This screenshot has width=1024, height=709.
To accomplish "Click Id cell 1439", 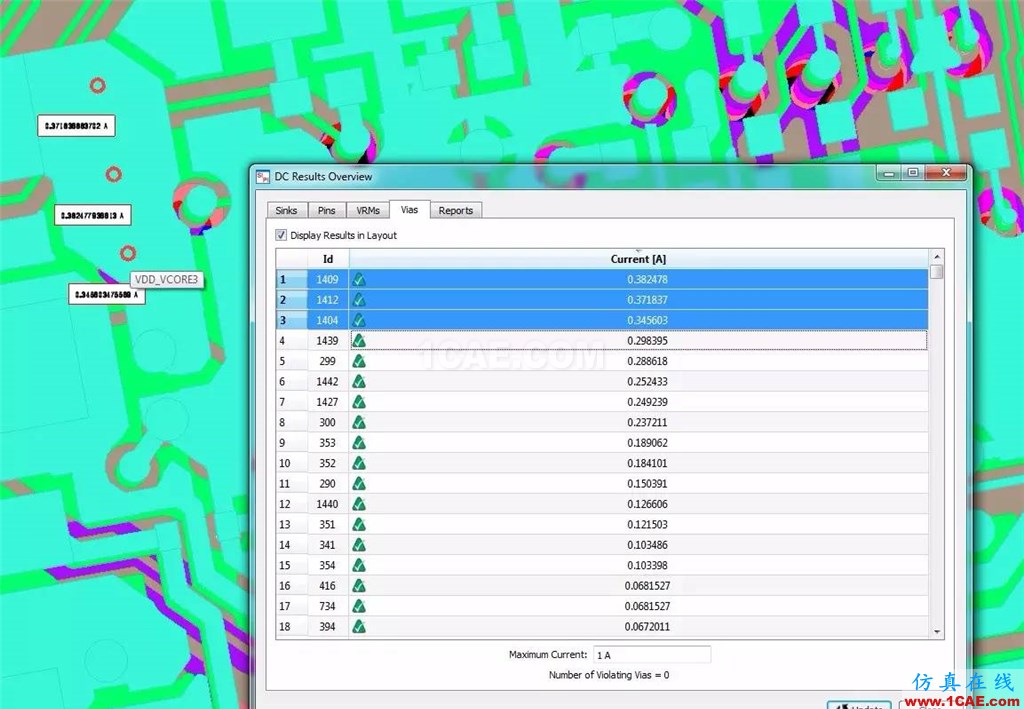I will (328, 341).
